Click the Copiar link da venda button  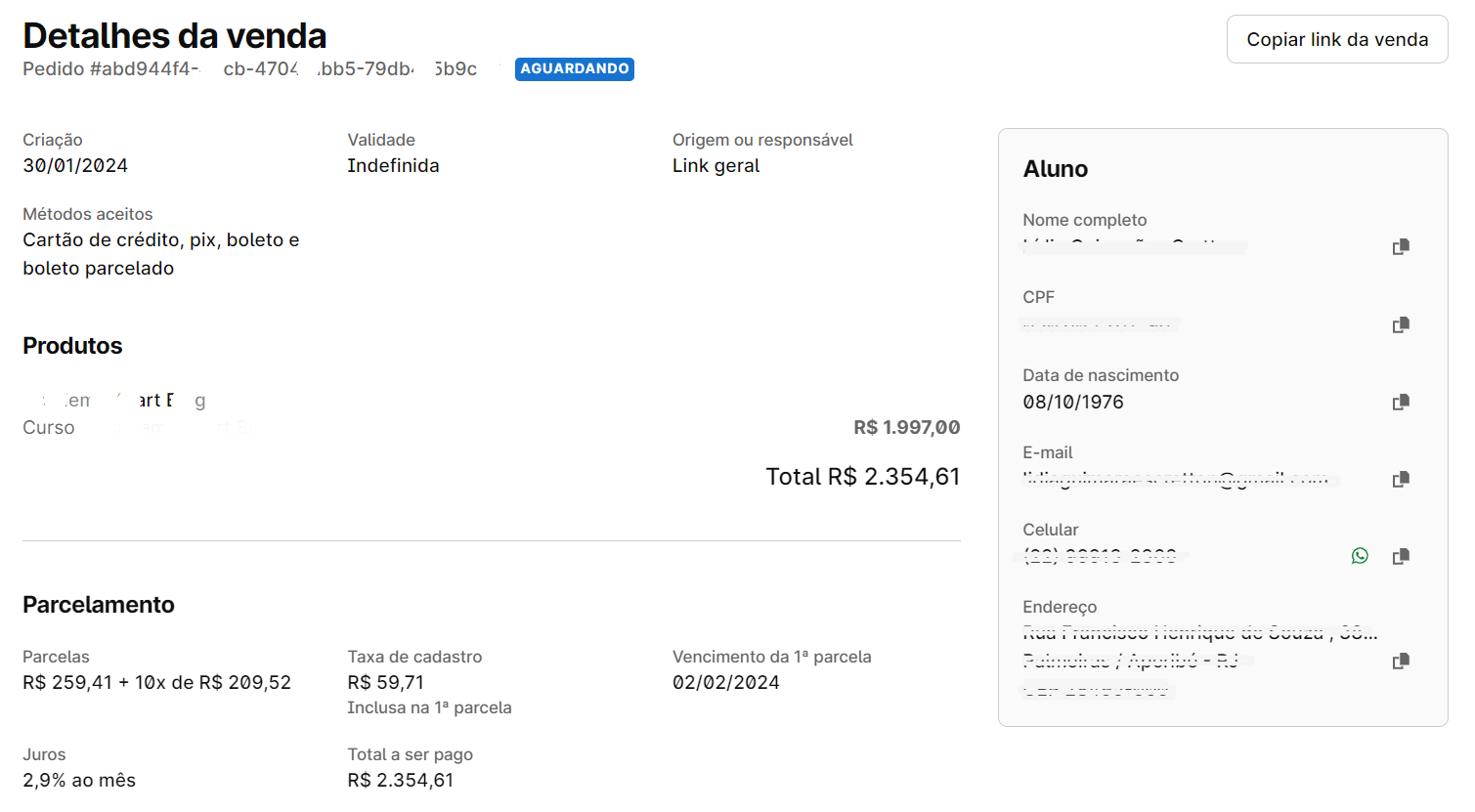(x=1336, y=40)
